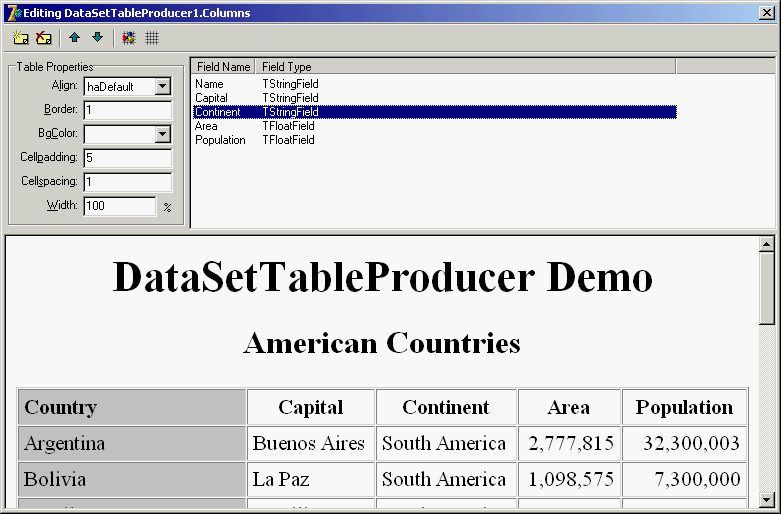This screenshot has width=781, height=514.
Task: Open the Align dropdown showing haDefault
Action: [163, 87]
